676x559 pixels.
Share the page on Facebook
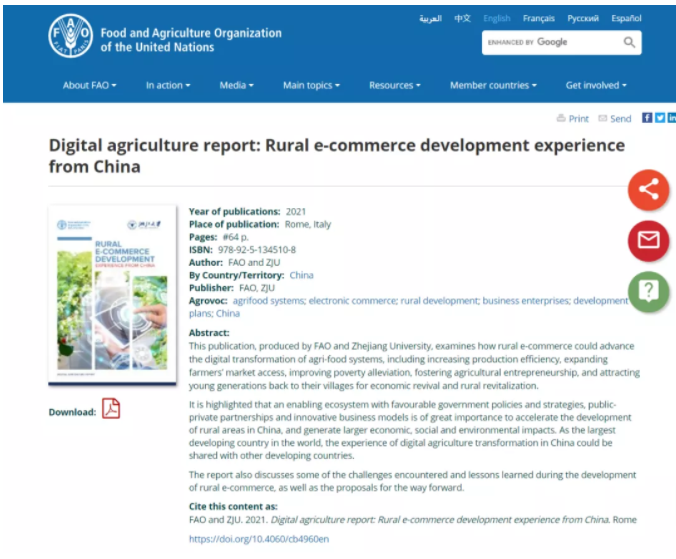(x=647, y=118)
